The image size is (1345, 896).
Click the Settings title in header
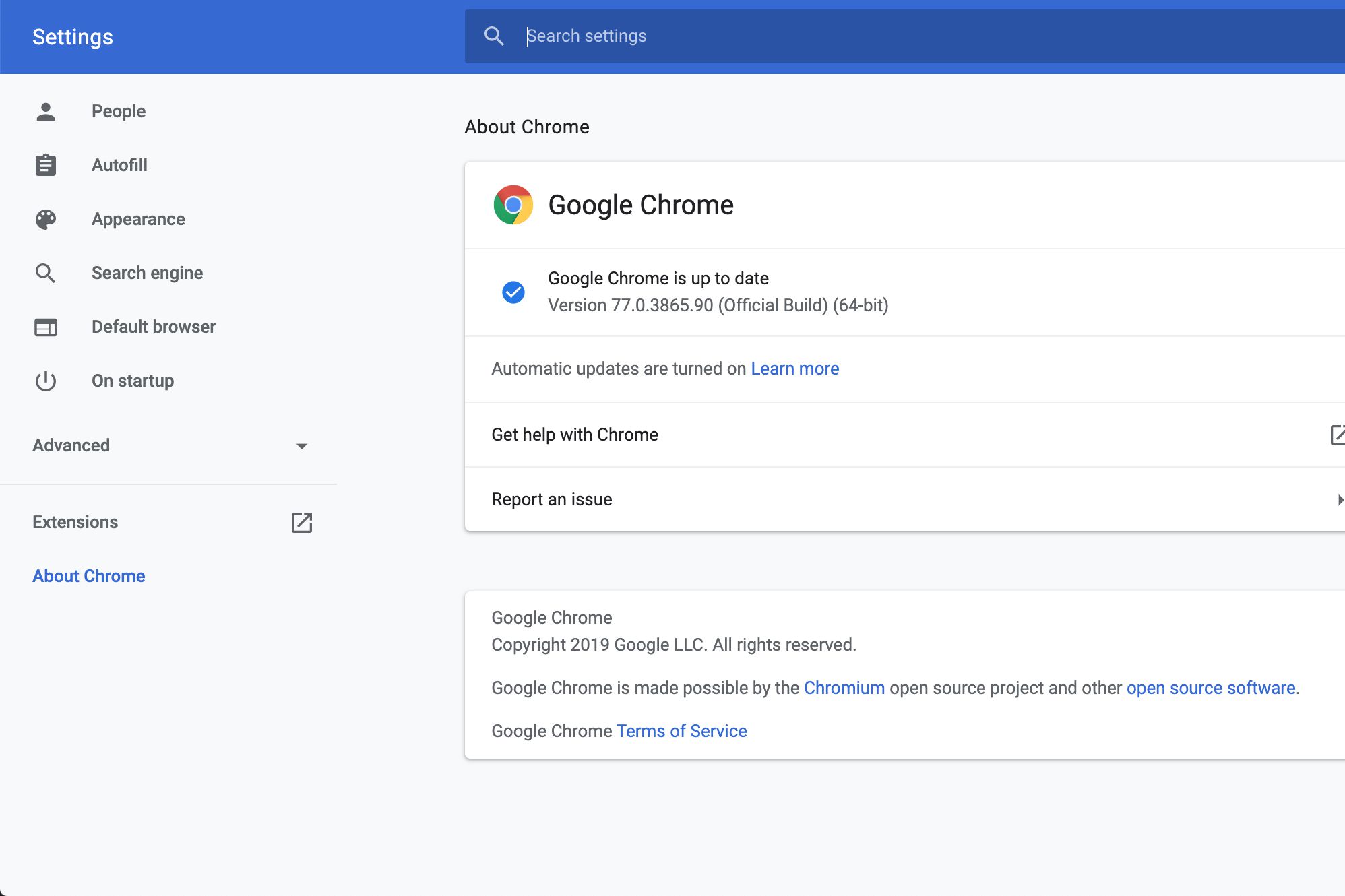click(73, 37)
